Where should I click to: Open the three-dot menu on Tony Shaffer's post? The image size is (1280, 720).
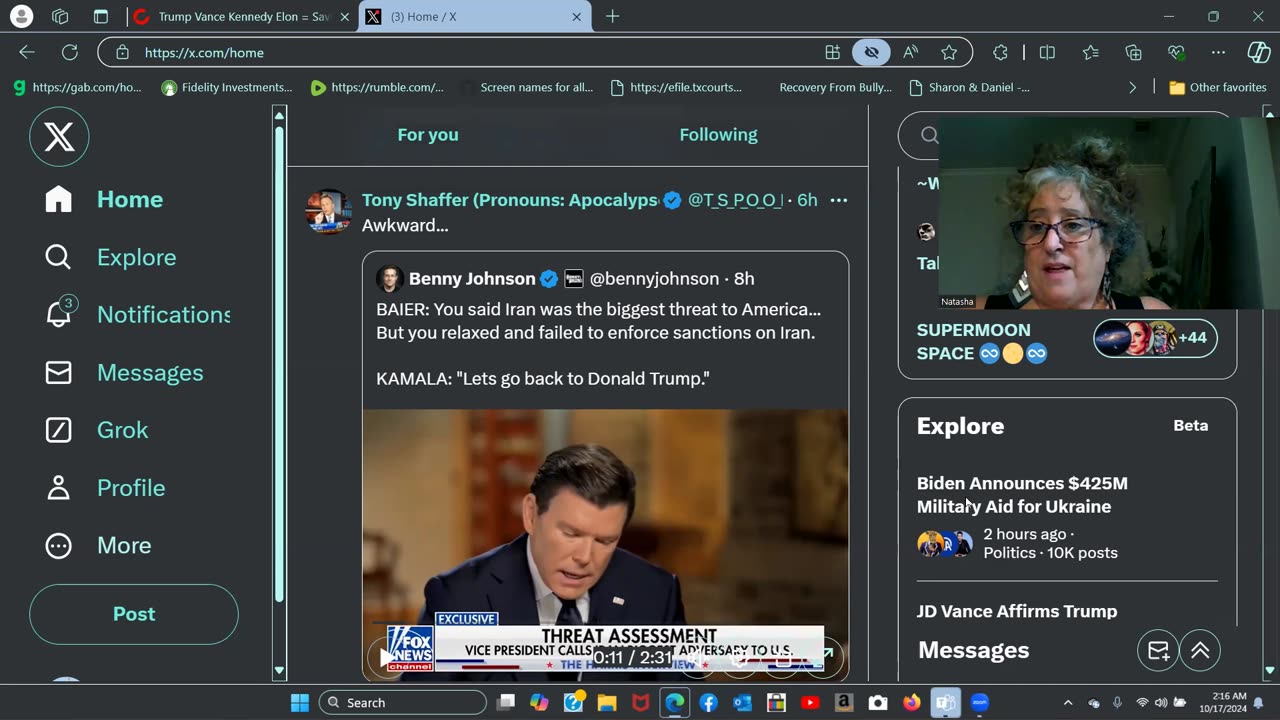click(x=838, y=200)
